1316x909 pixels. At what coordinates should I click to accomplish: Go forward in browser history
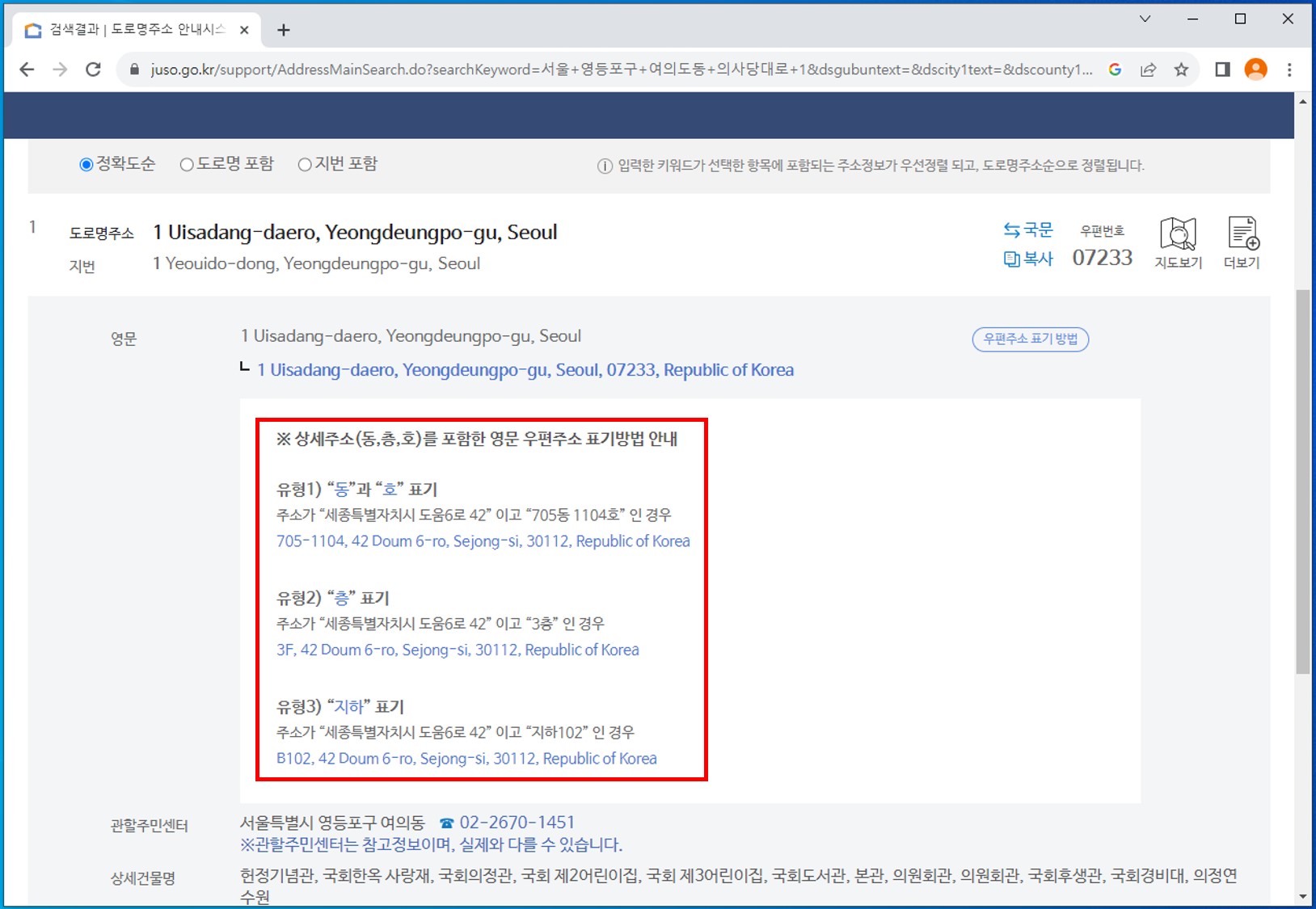(60, 69)
